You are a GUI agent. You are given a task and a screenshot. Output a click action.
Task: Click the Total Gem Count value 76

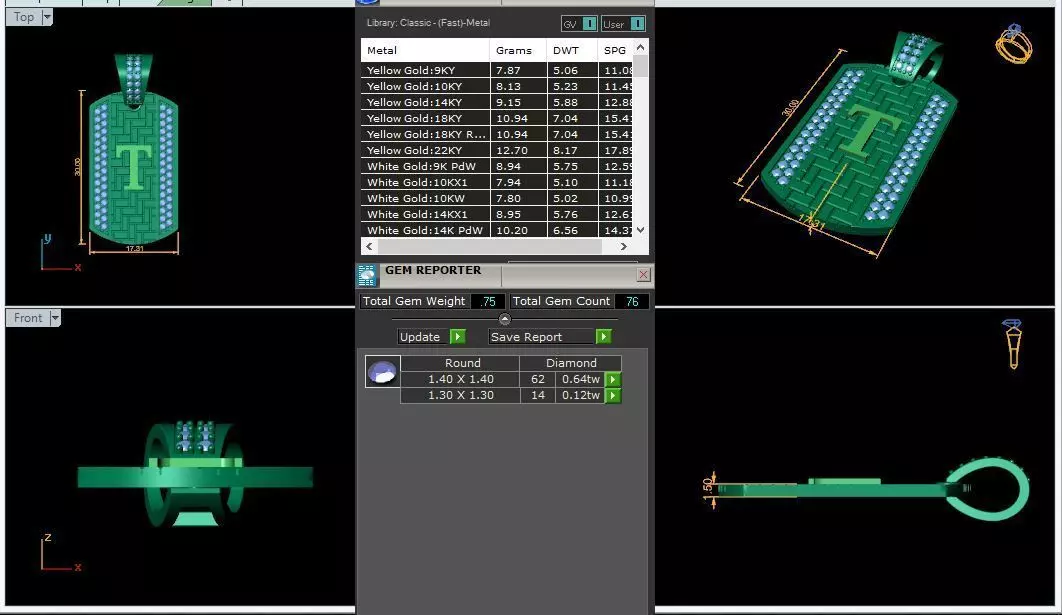[632, 301]
